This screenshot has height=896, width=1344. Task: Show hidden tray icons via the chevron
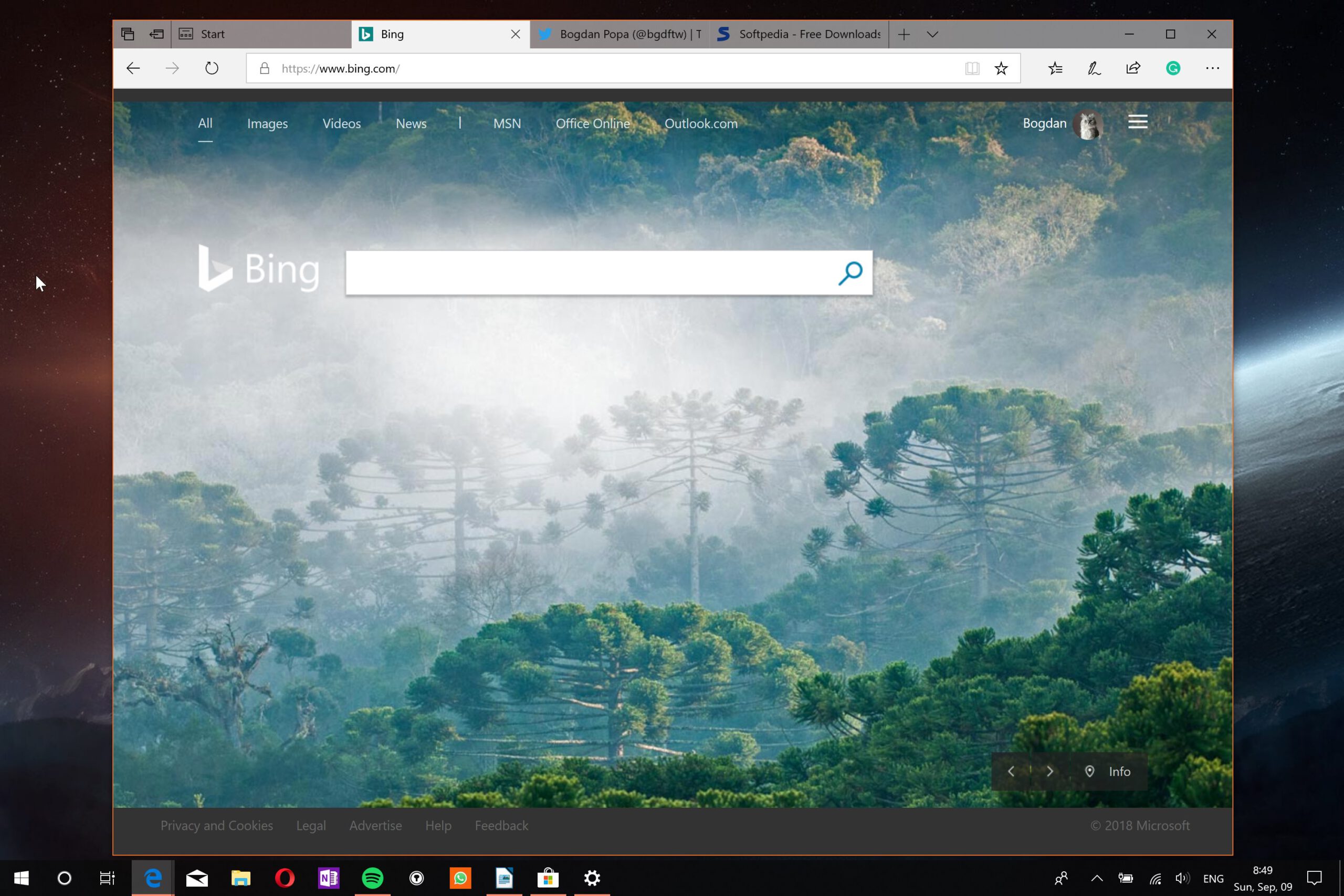[1097, 878]
